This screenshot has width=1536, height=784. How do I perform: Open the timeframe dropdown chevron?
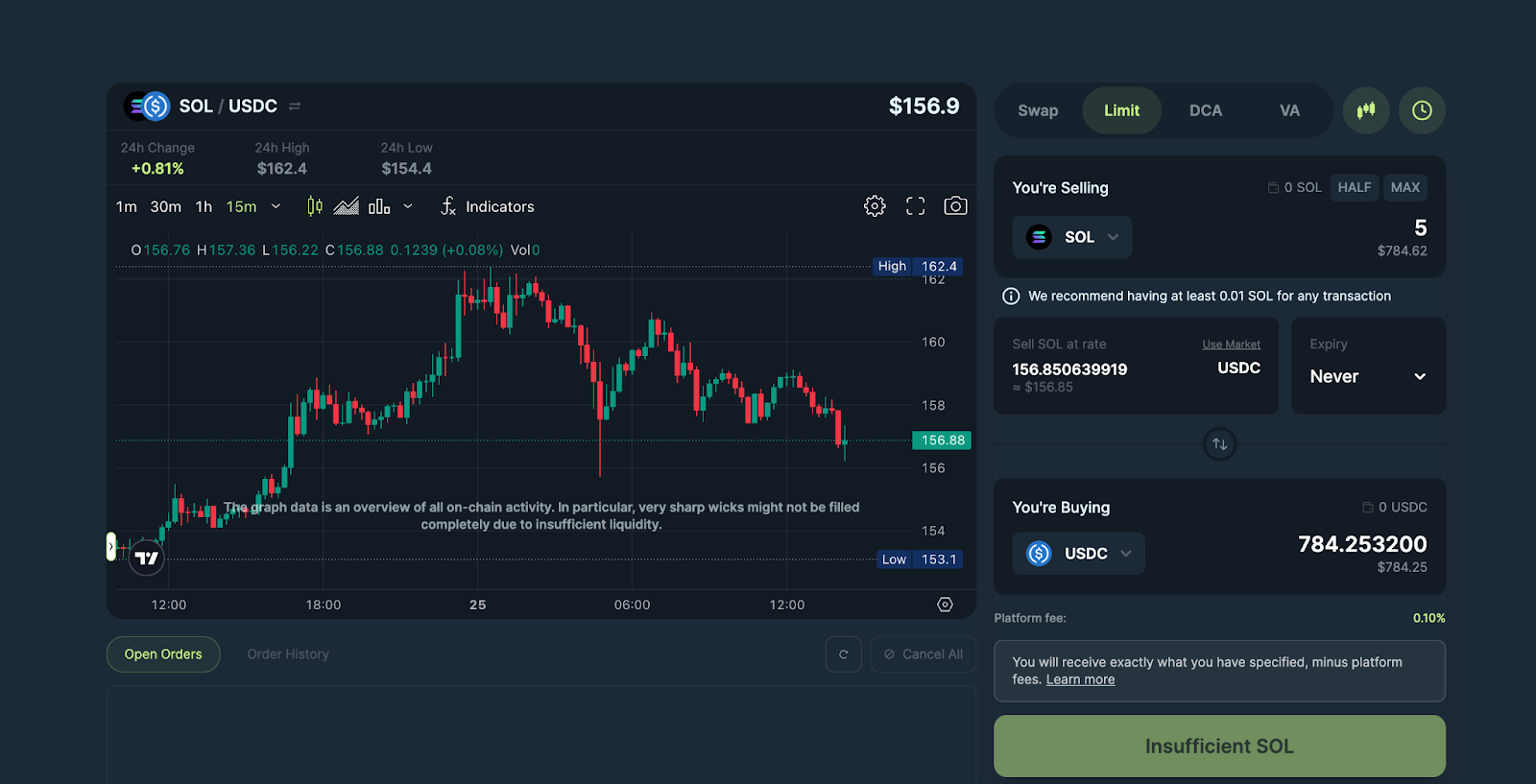[x=276, y=206]
